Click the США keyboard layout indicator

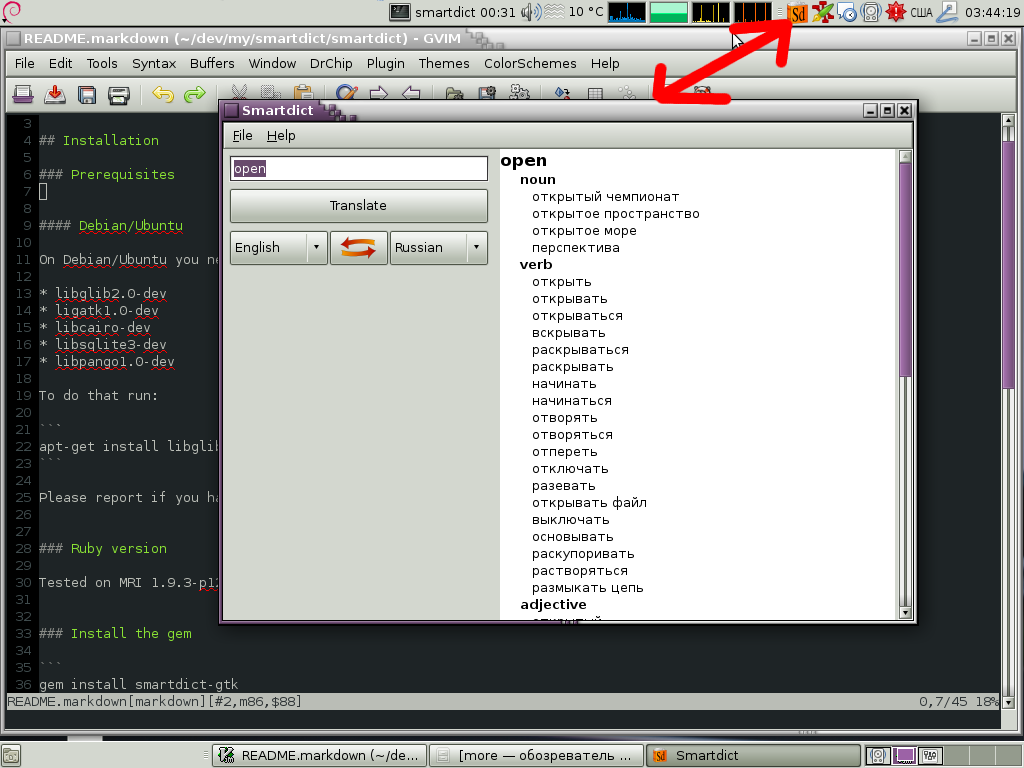[x=921, y=12]
